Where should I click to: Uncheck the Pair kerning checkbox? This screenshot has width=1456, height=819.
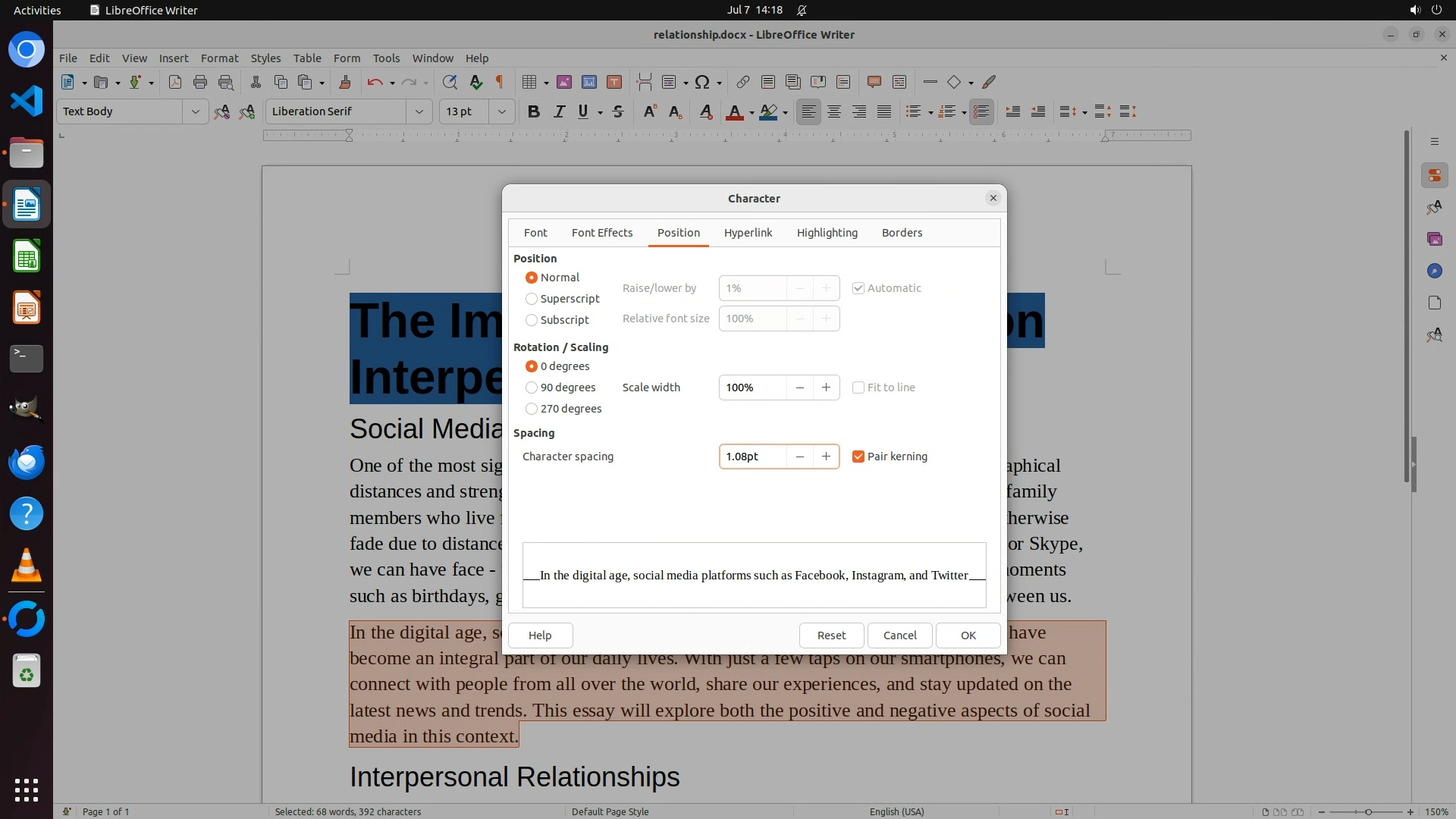(858, 457)
